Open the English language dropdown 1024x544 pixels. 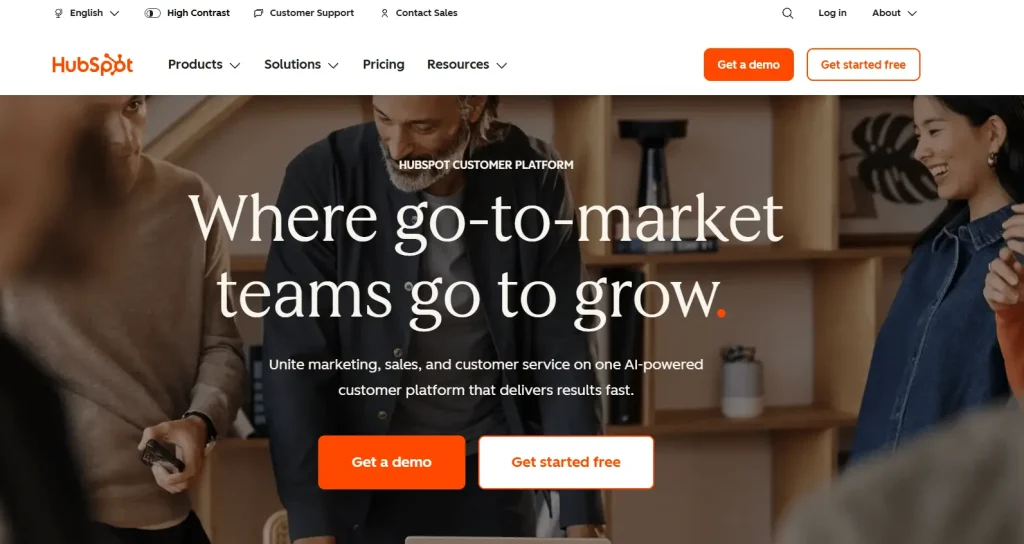(87, 13)
